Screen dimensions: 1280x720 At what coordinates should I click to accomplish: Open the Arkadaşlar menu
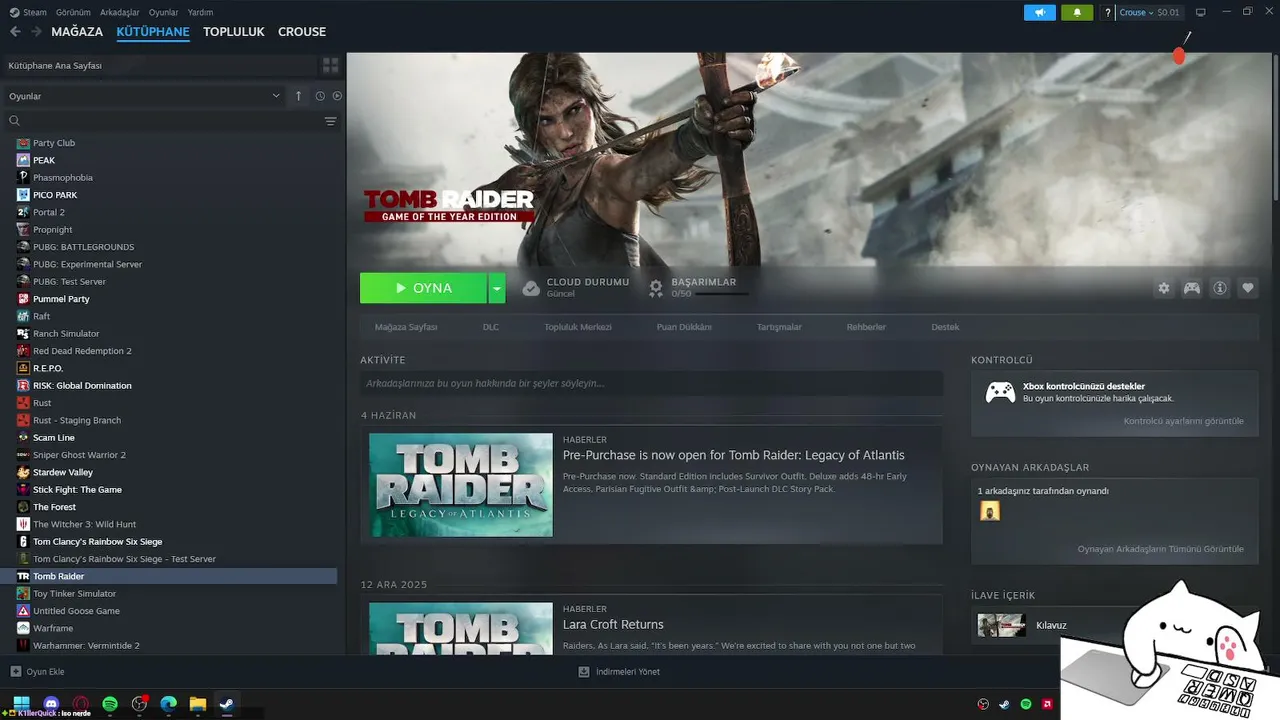click(120, 12)
